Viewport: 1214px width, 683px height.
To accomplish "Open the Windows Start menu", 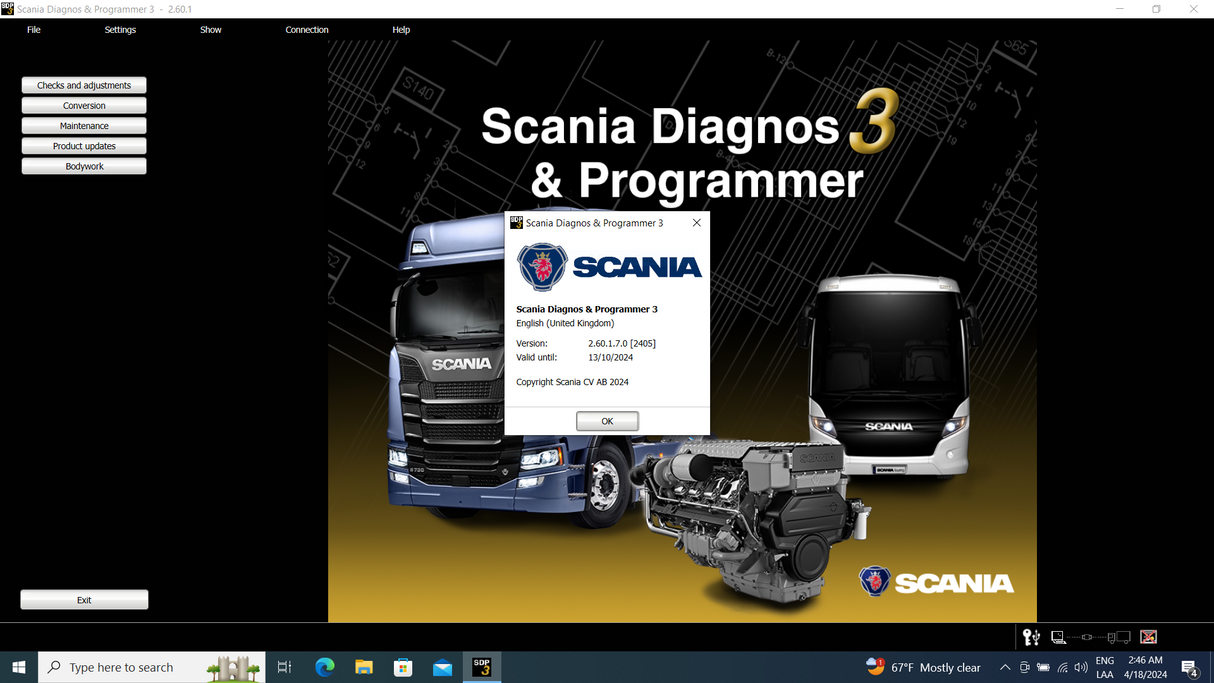I will (19, 667).
